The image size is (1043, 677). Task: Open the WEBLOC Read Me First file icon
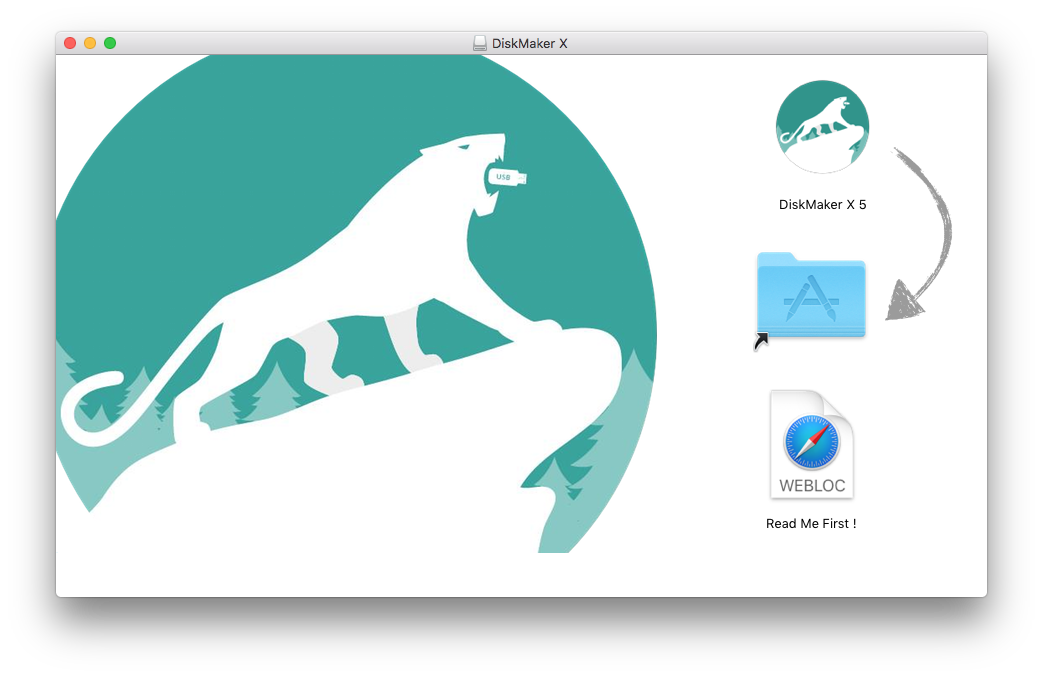click(812, 444)
